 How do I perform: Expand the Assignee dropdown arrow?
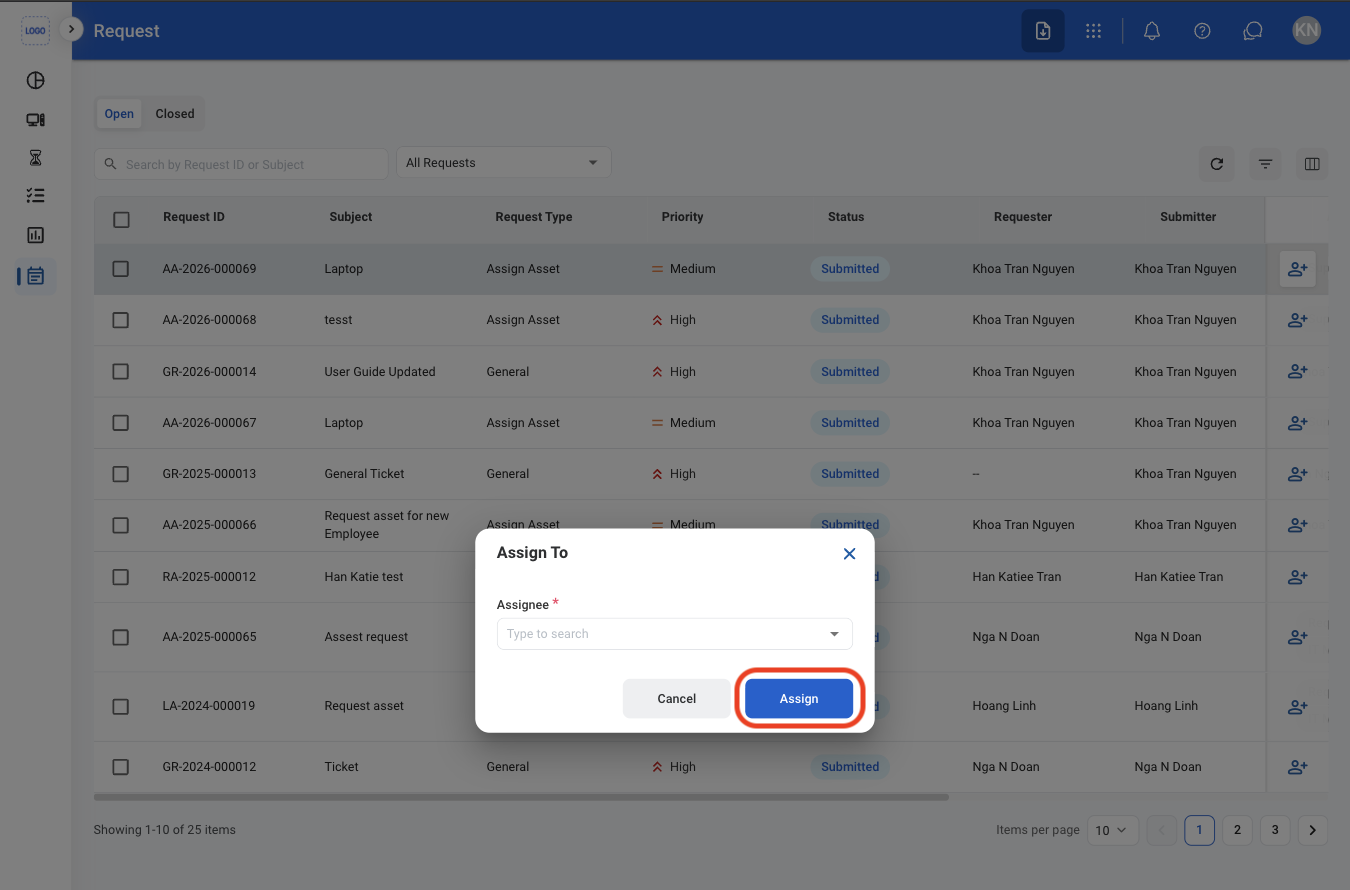834,634
